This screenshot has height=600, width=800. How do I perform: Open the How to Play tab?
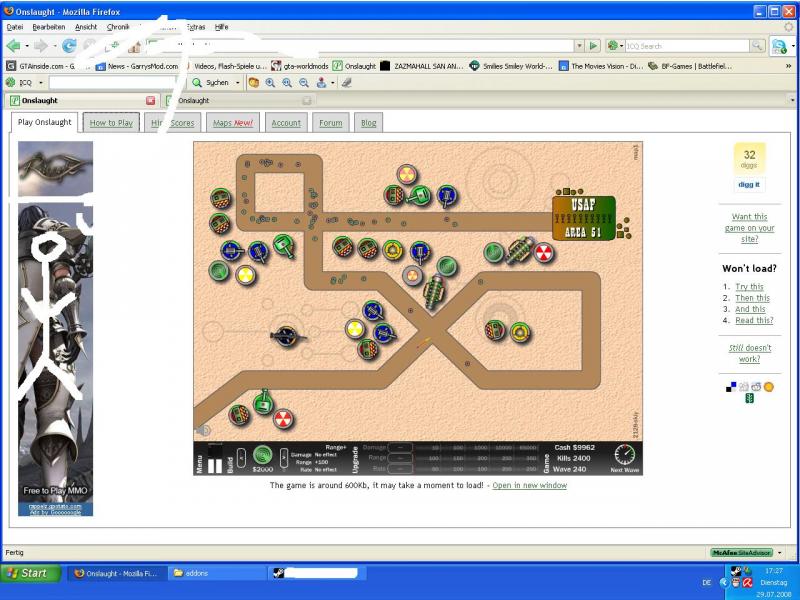click(111, 123)
